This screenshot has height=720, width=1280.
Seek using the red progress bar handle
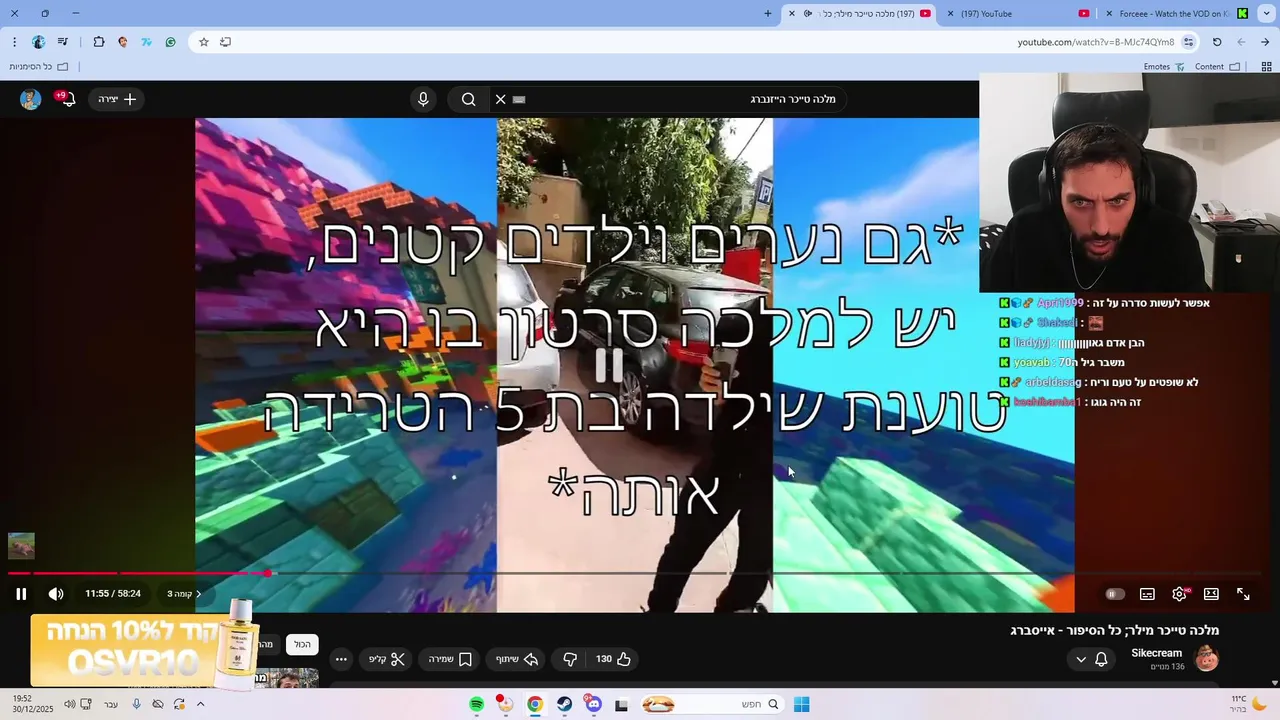pyautogui.click(x=268, y=573)
